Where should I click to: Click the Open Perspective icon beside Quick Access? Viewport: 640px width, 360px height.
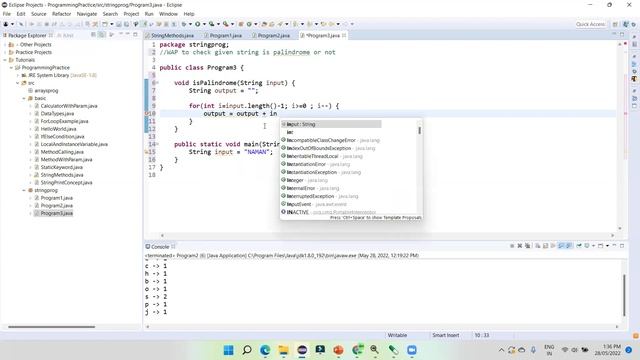click(x=615, y=24)
